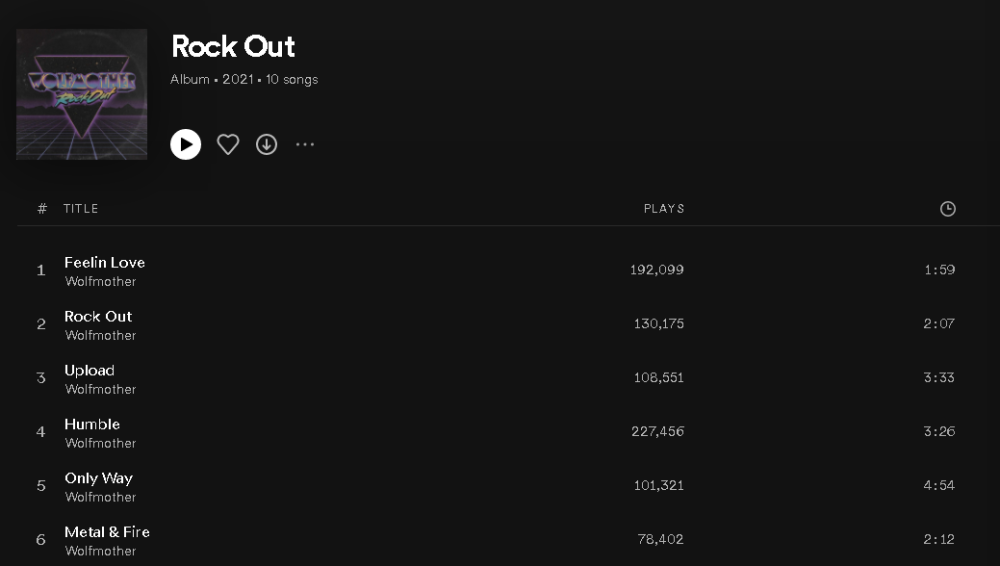Play the track Metal & Fire
Viewport: 1000px width, 566px height.
coord(107,532)
